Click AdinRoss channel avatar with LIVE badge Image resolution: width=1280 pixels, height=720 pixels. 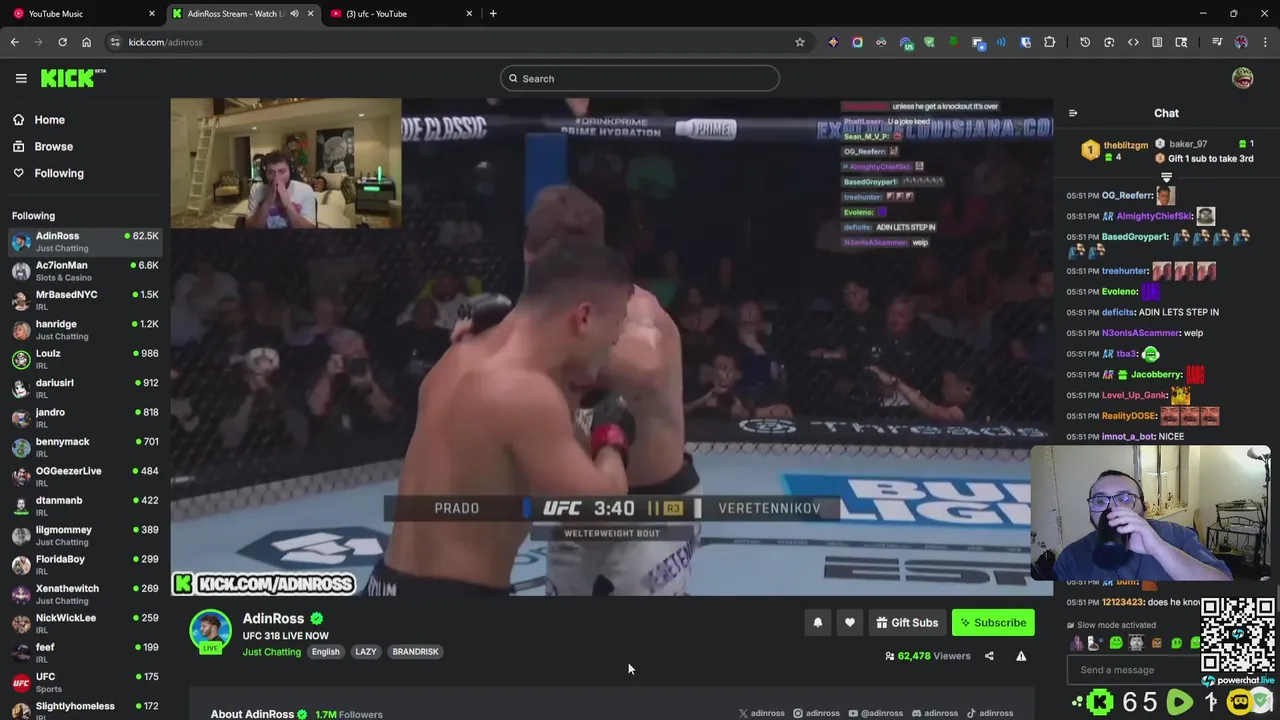210,632
